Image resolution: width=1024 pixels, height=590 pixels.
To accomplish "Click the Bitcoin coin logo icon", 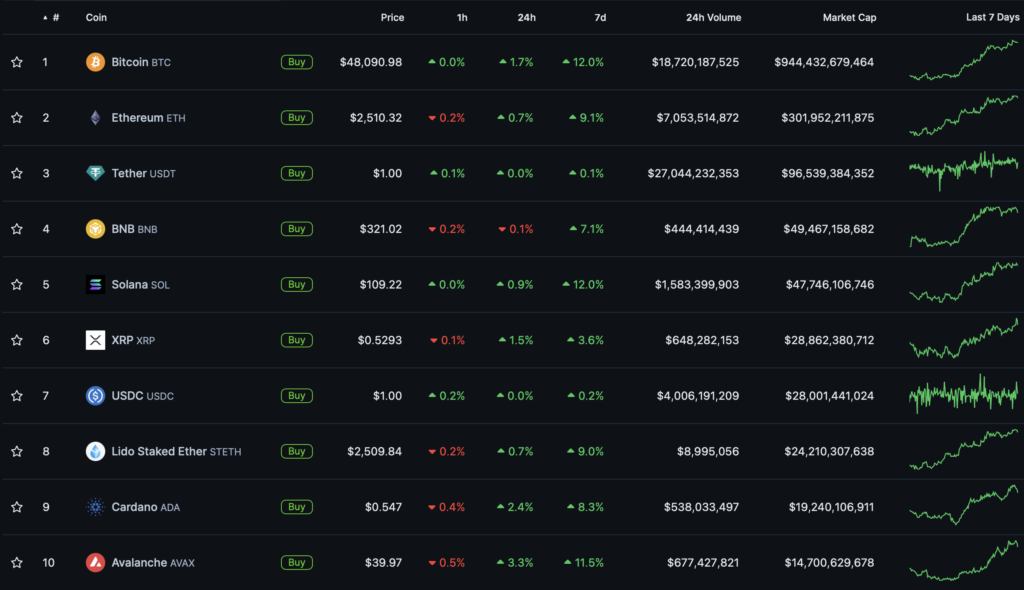I will pos(95,62).
